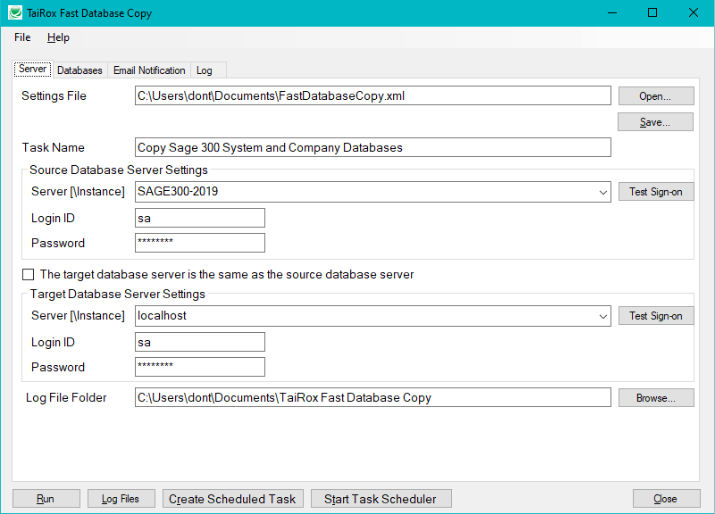Click the Open... settings file button
The width and height of the screenshot is (715, 514).
tap(656, 96)
